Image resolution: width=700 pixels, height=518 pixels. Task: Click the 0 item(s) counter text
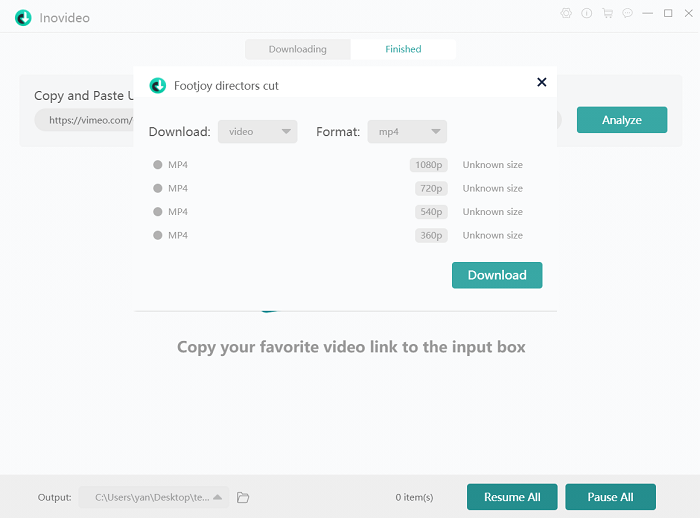pyautogui.click(x=414, y=497)
